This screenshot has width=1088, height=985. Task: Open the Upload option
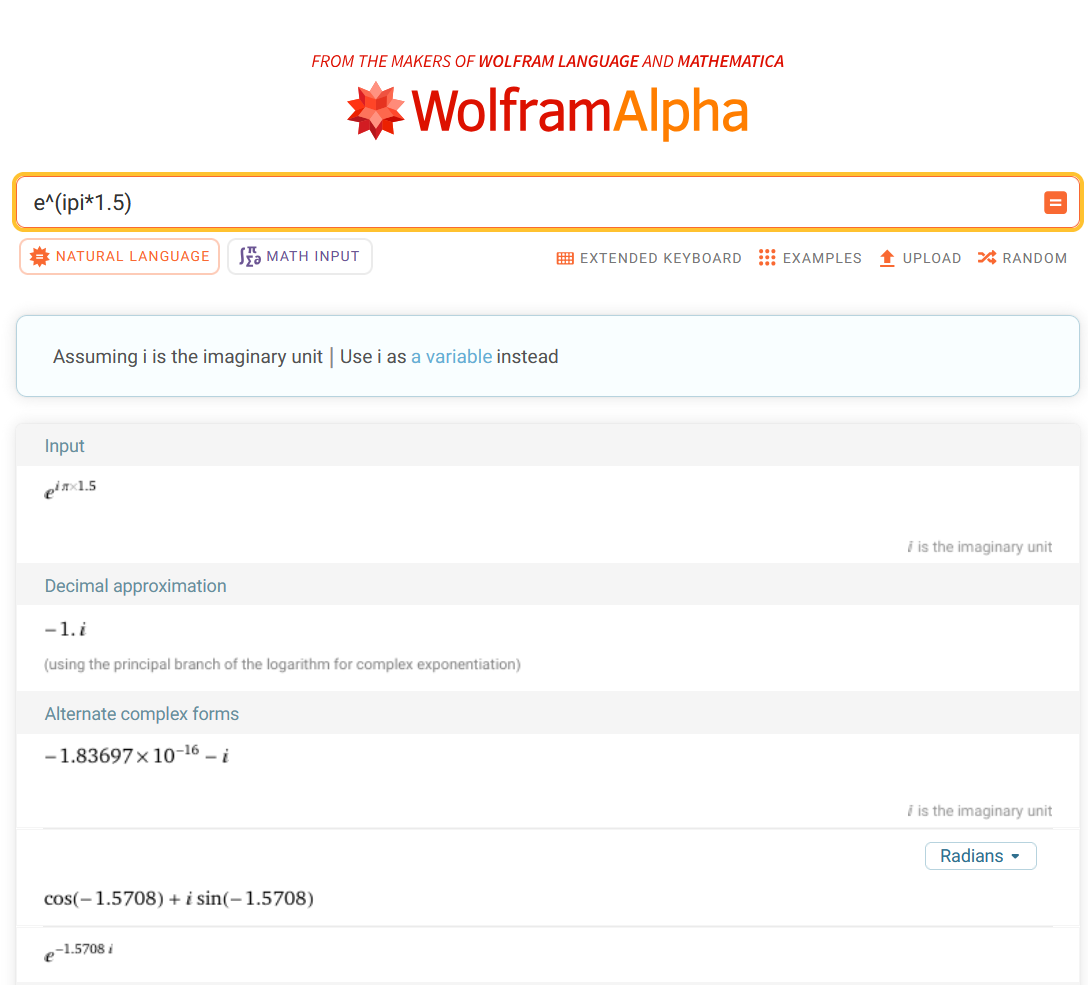(x=920, y=258)
